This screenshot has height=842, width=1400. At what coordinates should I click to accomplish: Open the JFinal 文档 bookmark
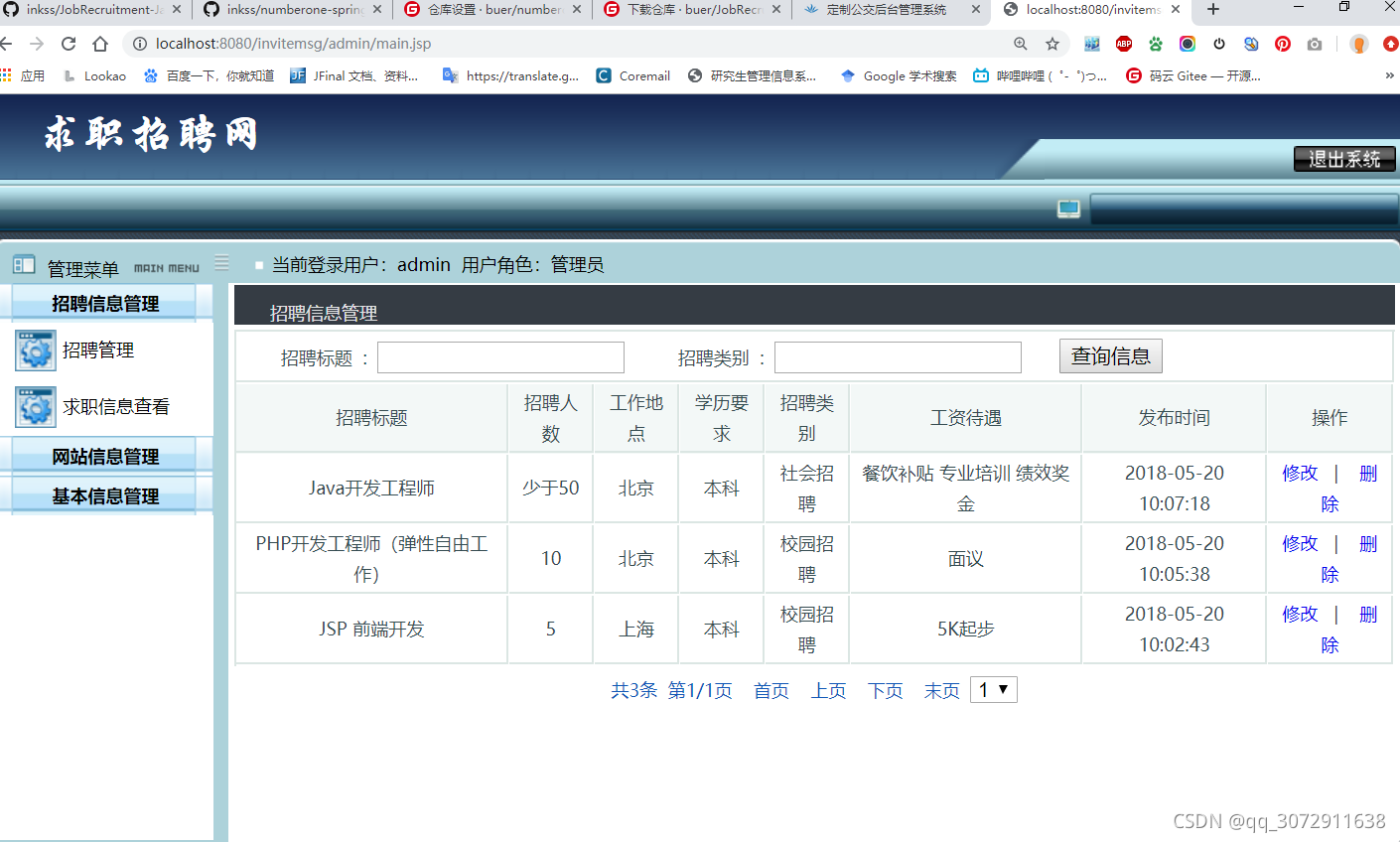[353, 75]
